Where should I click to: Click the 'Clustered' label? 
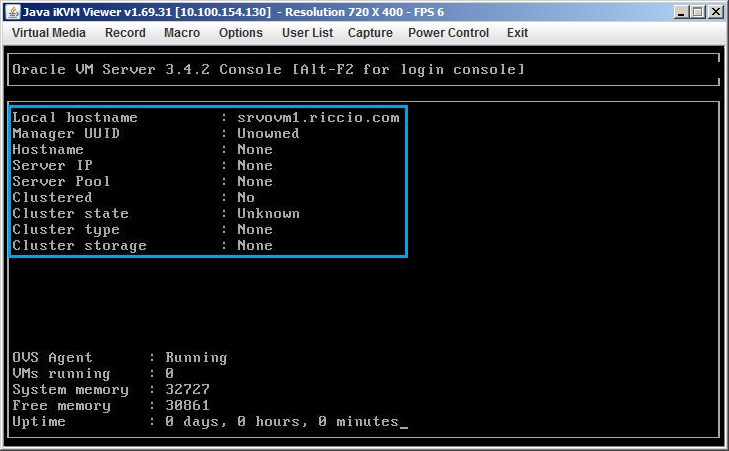point(53,197)
